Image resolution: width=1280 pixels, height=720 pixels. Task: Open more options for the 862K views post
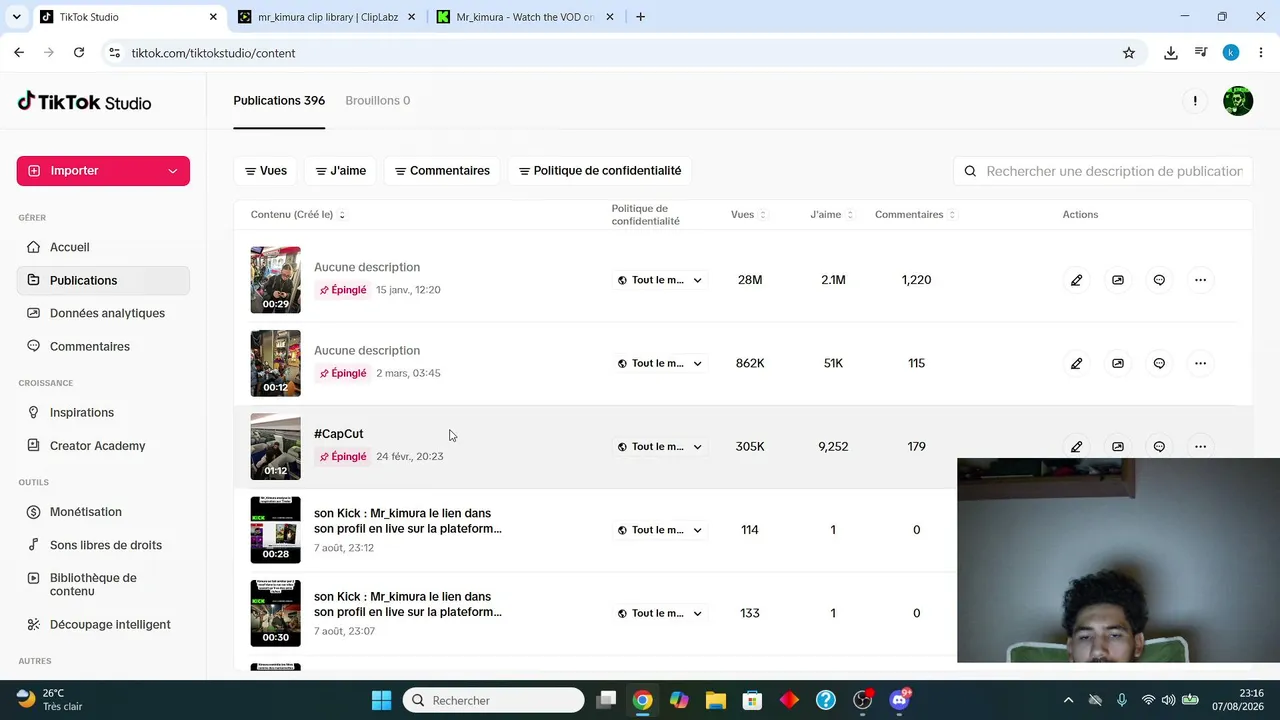pyautogui.click(x=1200, y=363)
